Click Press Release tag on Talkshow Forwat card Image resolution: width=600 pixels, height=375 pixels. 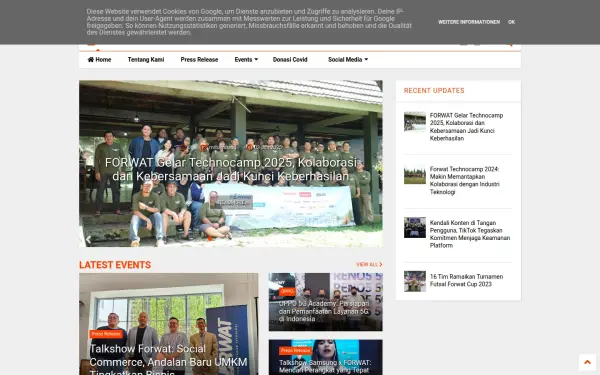(106, 334)
